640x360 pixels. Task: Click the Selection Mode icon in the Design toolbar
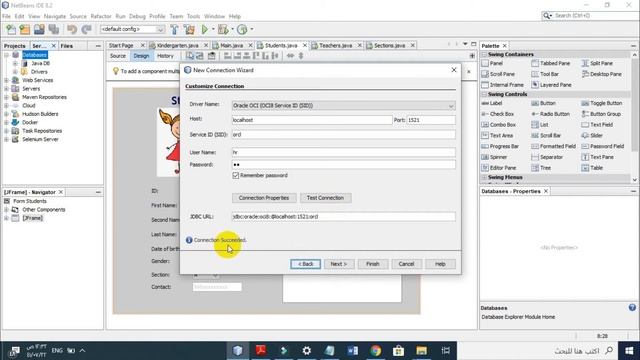(190, 56)
